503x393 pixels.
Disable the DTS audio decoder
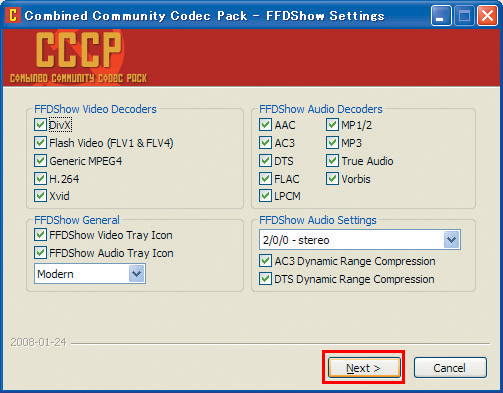(265, 161)
